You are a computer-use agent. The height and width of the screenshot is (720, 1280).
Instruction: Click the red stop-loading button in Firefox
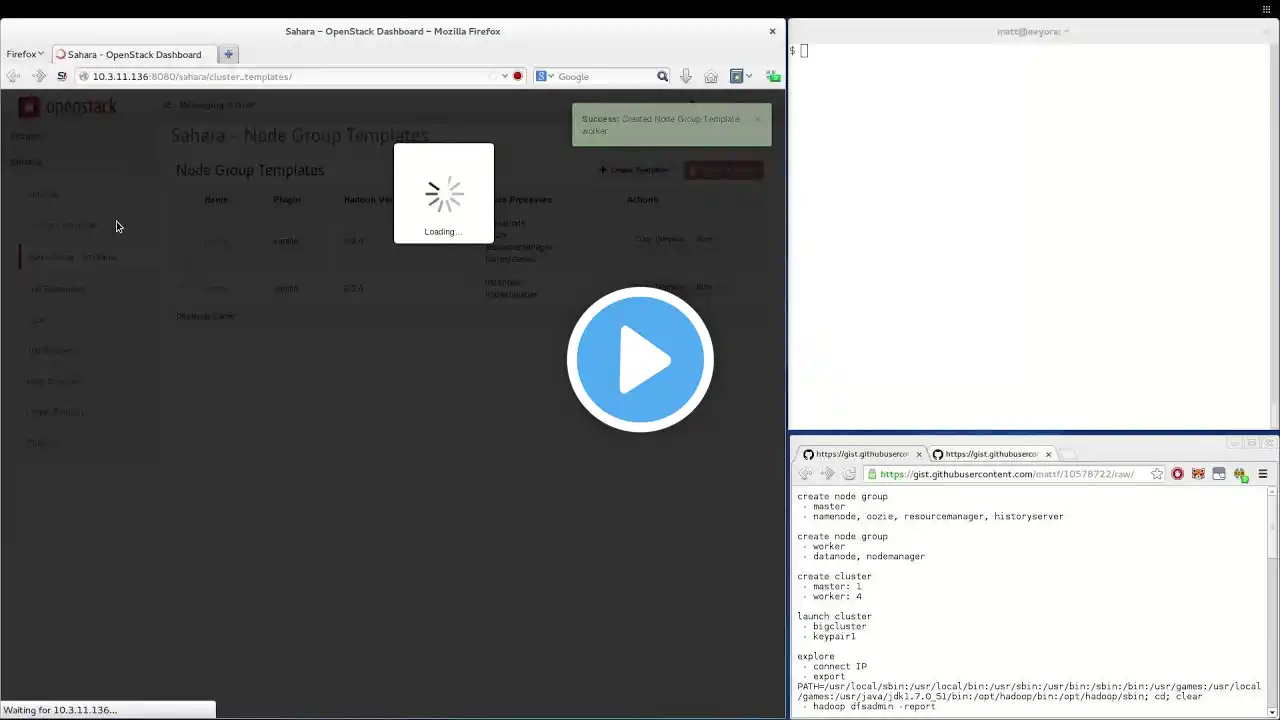(x=517, y=76)
